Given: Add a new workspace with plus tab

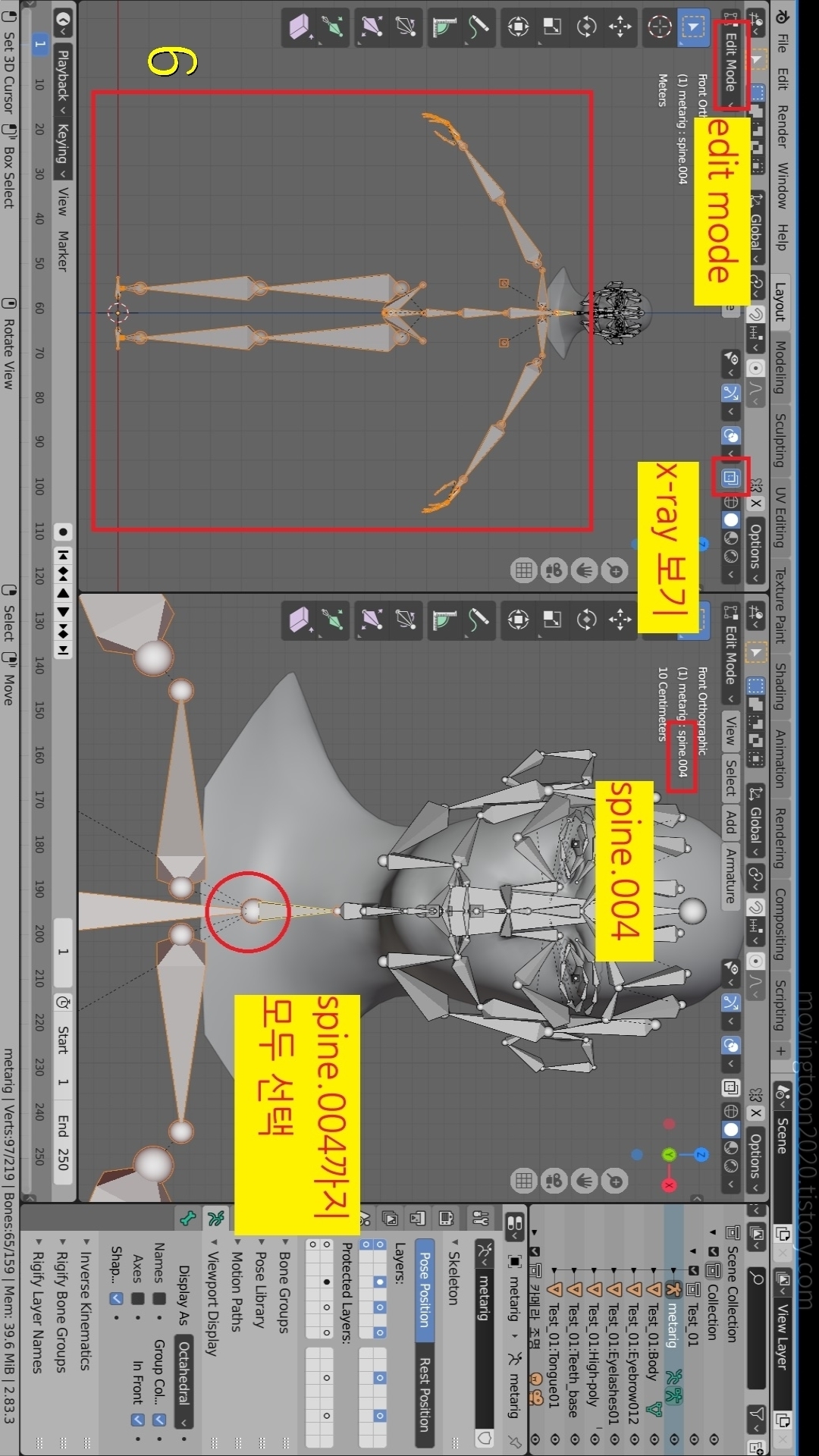Looking at the screenshot, I should point(781,1051).
